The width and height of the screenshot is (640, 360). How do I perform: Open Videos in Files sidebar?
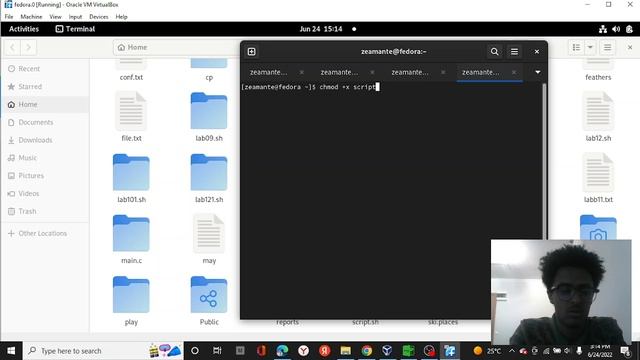45,193
